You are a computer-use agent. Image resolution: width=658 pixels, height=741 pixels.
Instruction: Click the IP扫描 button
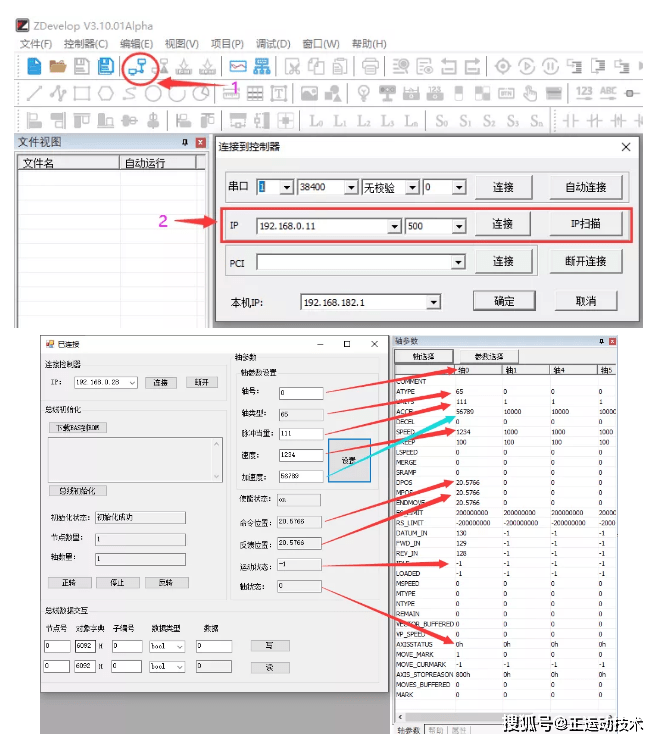click(586, 224)
